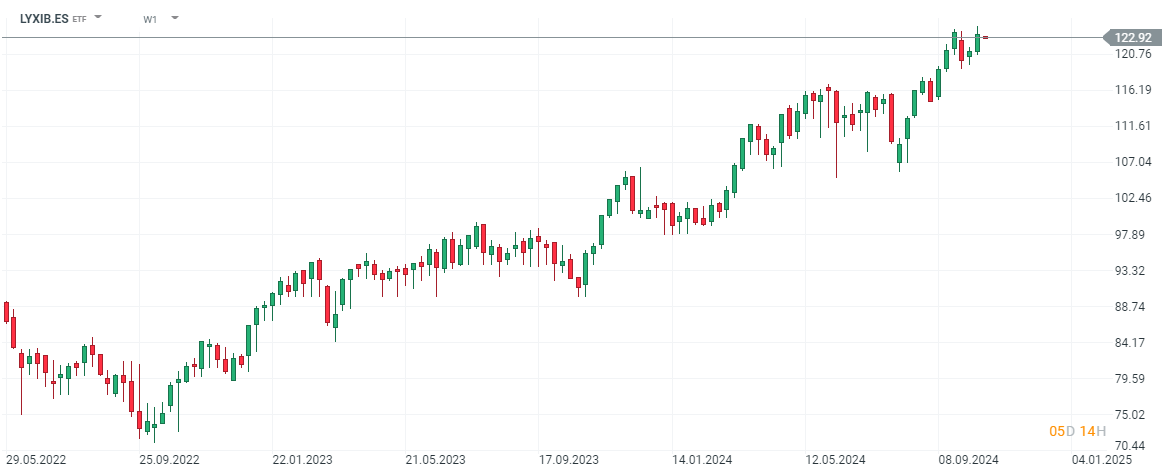Expand the W1 timeframe dropdown arrow
Viewport: 1175px width, 476px height.
[175, 17]
